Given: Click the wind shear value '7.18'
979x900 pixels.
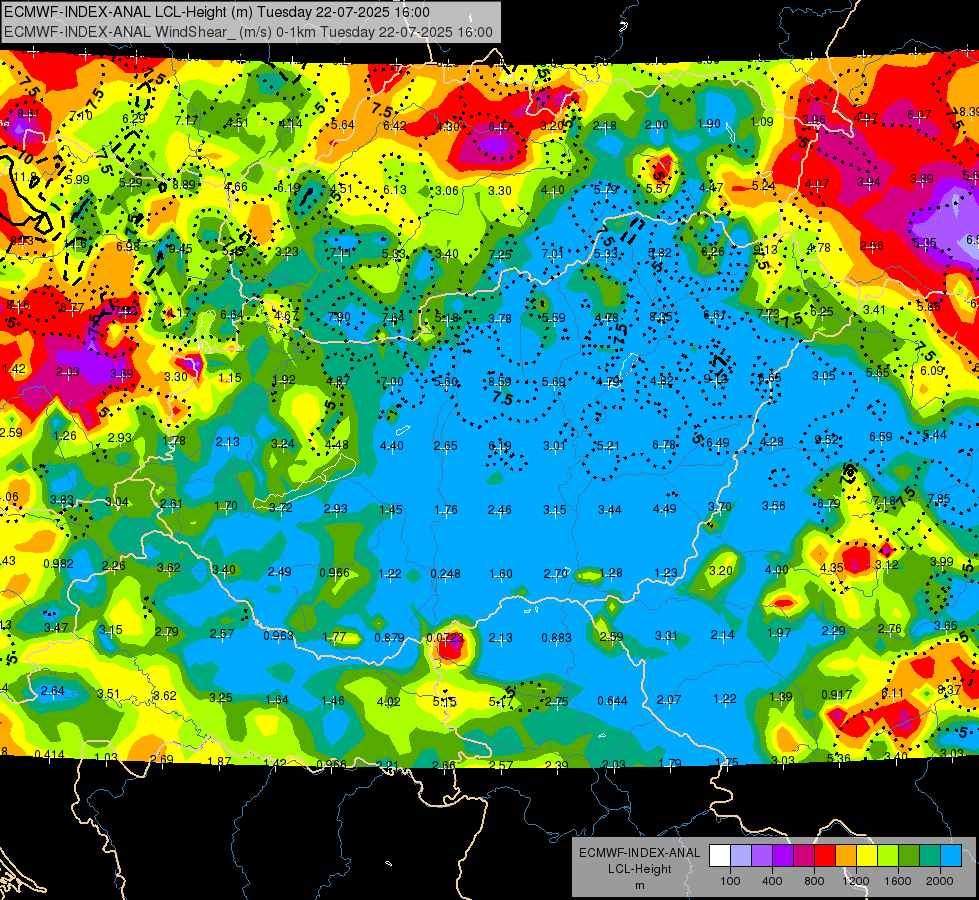Looking at the screenshot, I should click(884, 501).
